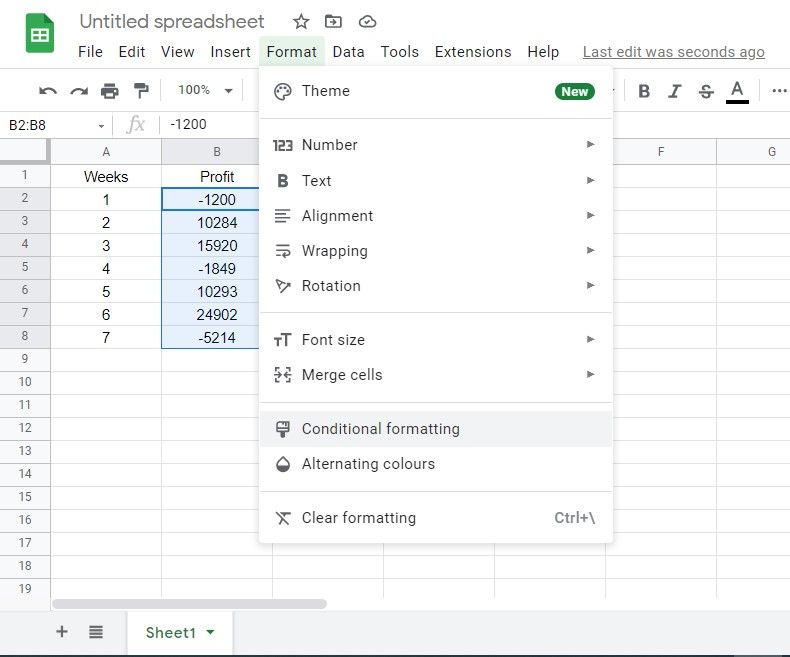
Task: Click the print icon
Action: [x=110, y=91]
